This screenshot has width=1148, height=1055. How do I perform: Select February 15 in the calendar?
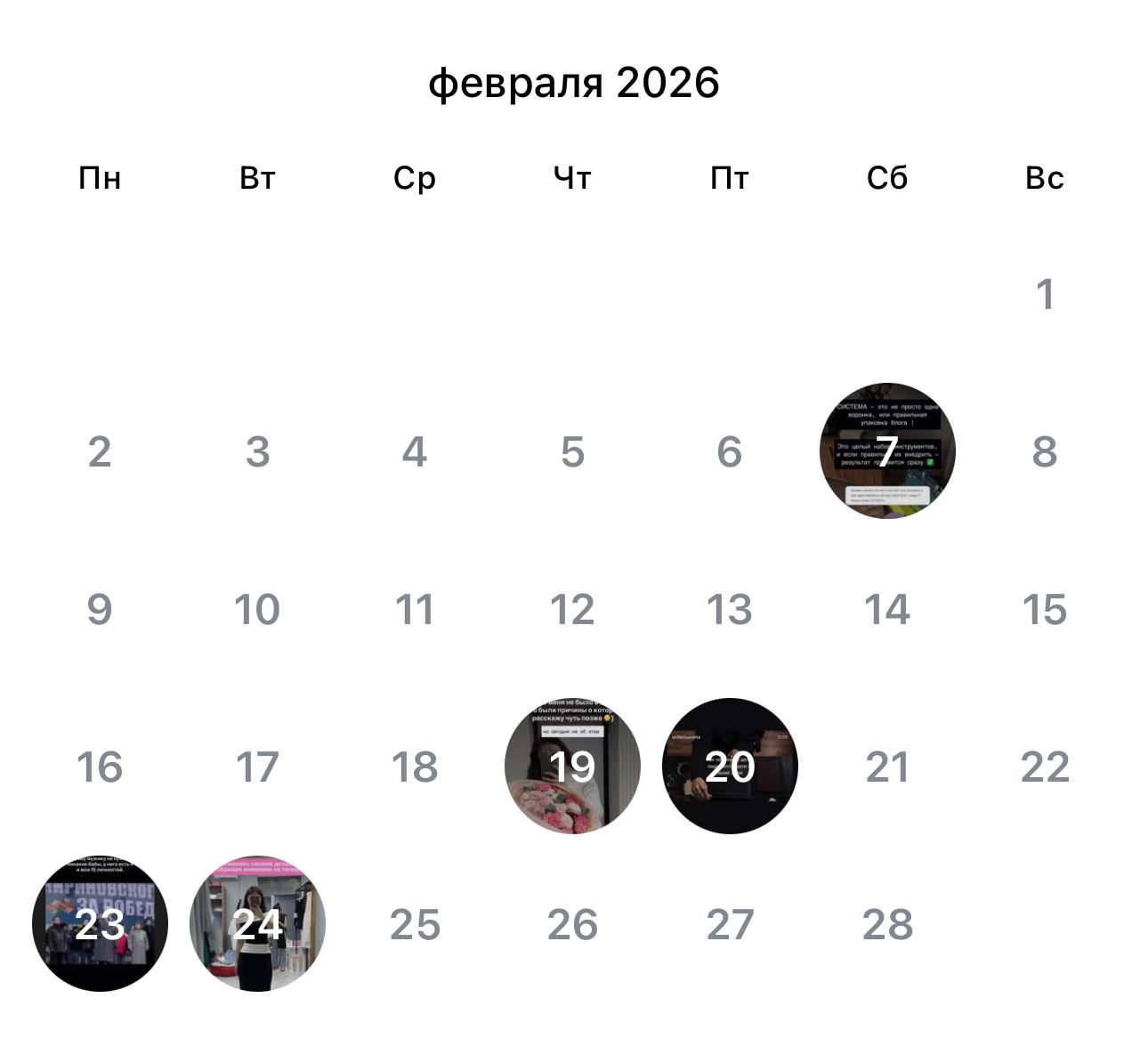click(1046, 611)
